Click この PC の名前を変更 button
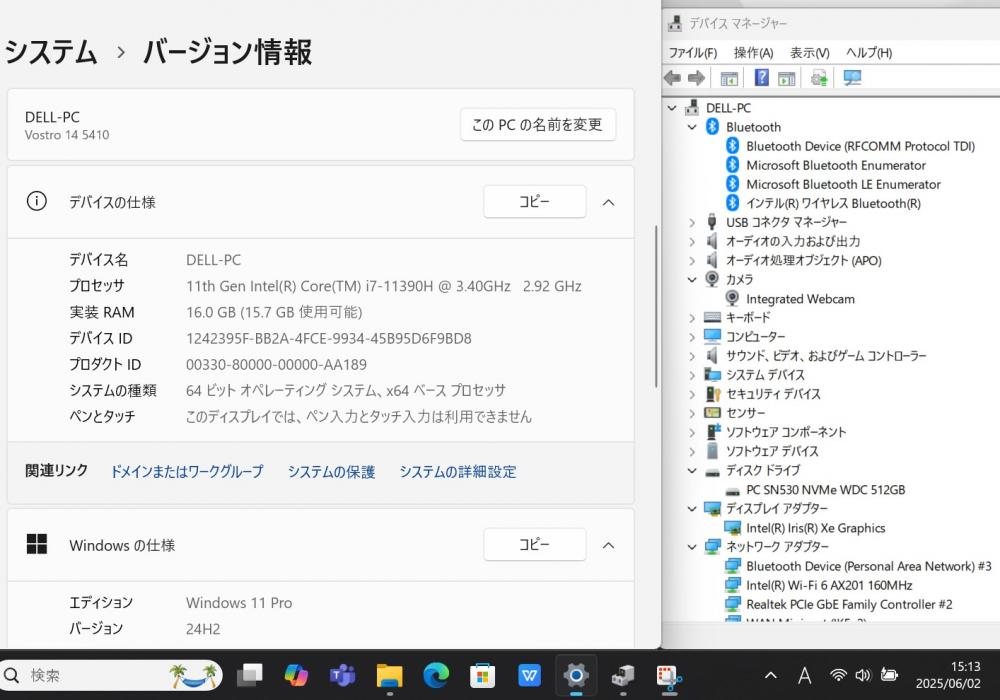Screen dimensions: 1000x700 point(538,124)
